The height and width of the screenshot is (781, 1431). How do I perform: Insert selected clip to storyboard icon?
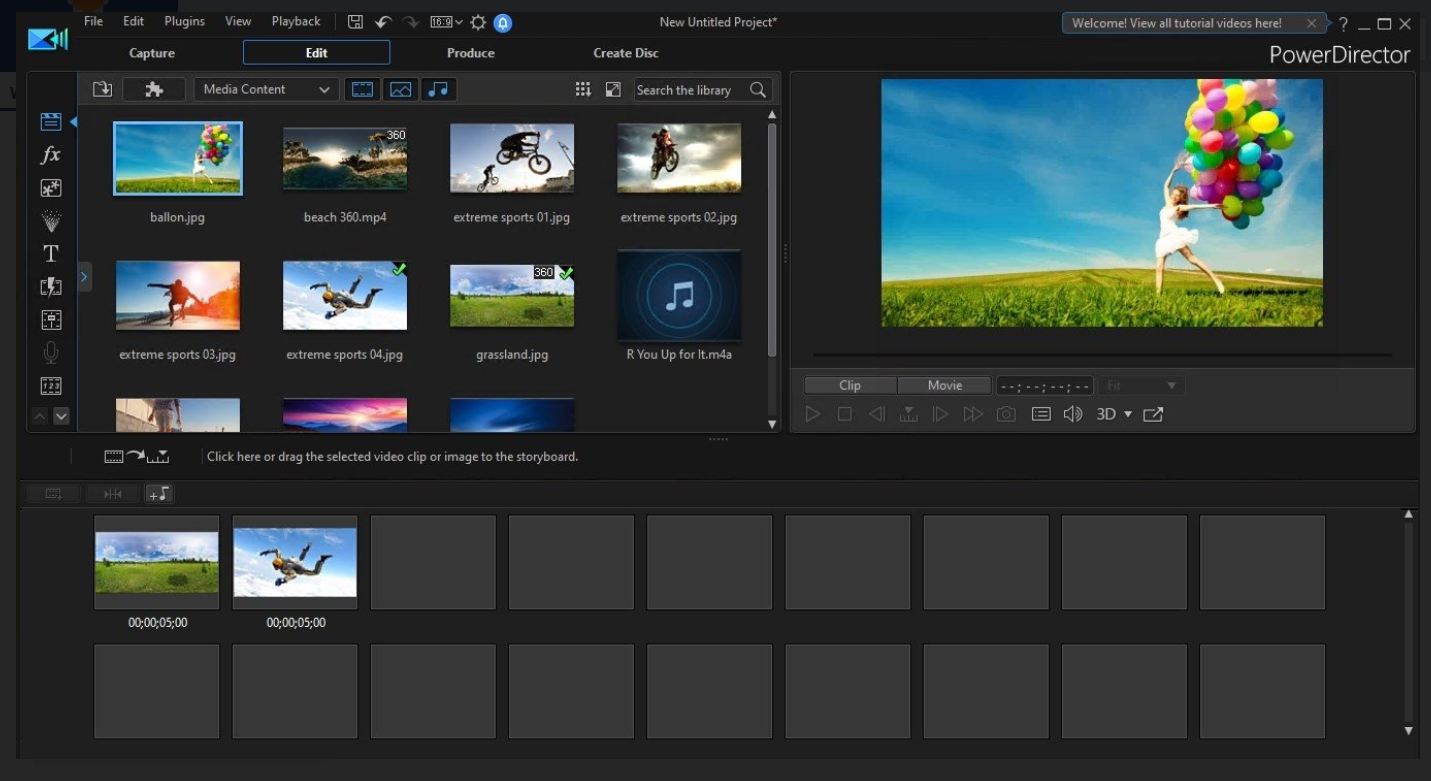(137, 456)
